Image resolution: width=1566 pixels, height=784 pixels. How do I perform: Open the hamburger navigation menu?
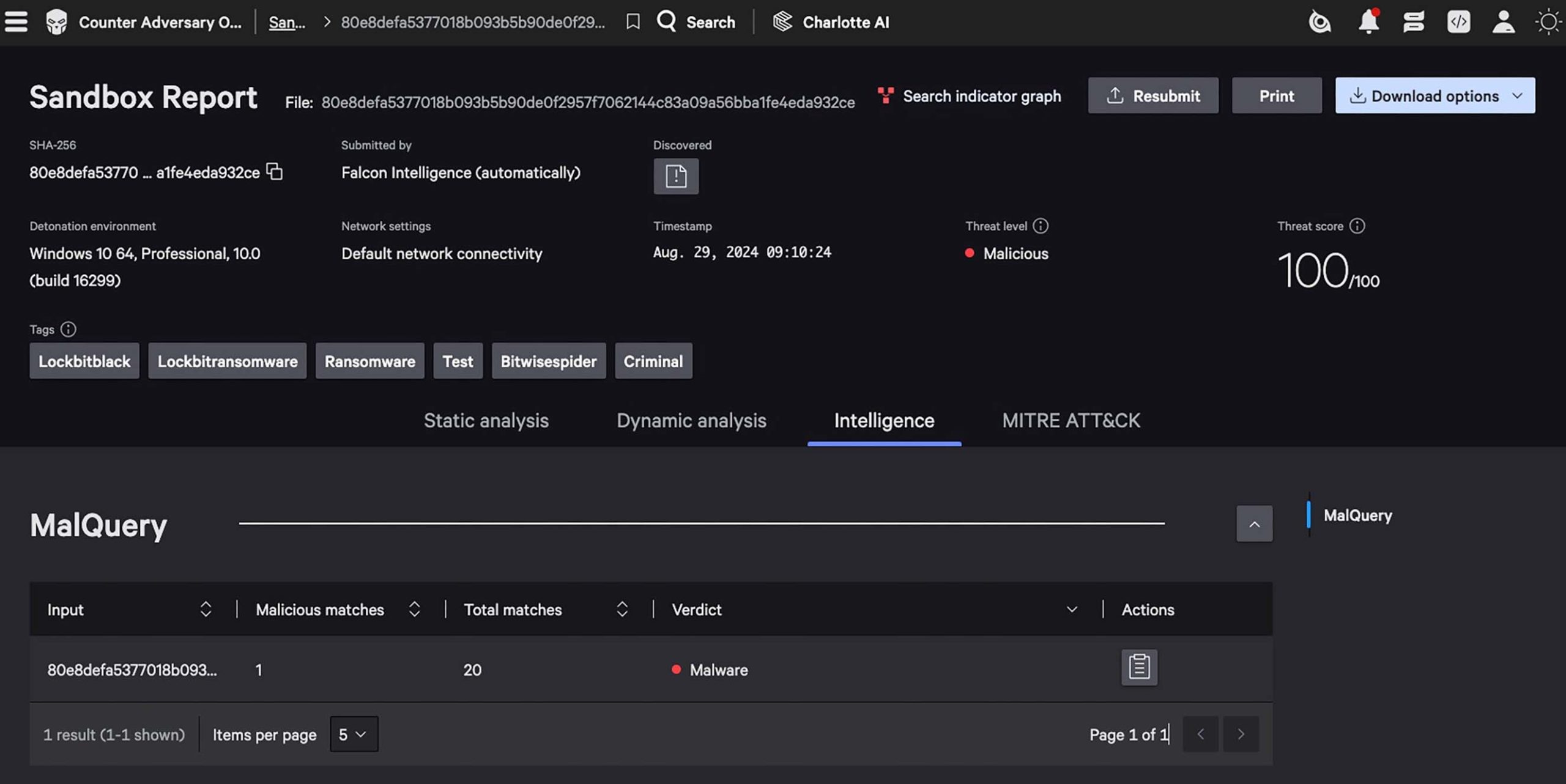(16, 22)
